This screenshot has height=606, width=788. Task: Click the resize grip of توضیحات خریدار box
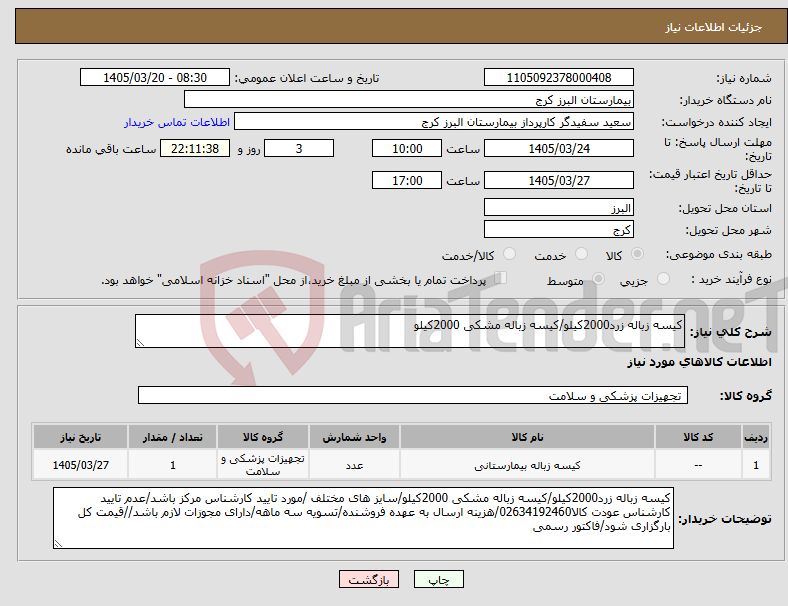click(x=58, y=544)
